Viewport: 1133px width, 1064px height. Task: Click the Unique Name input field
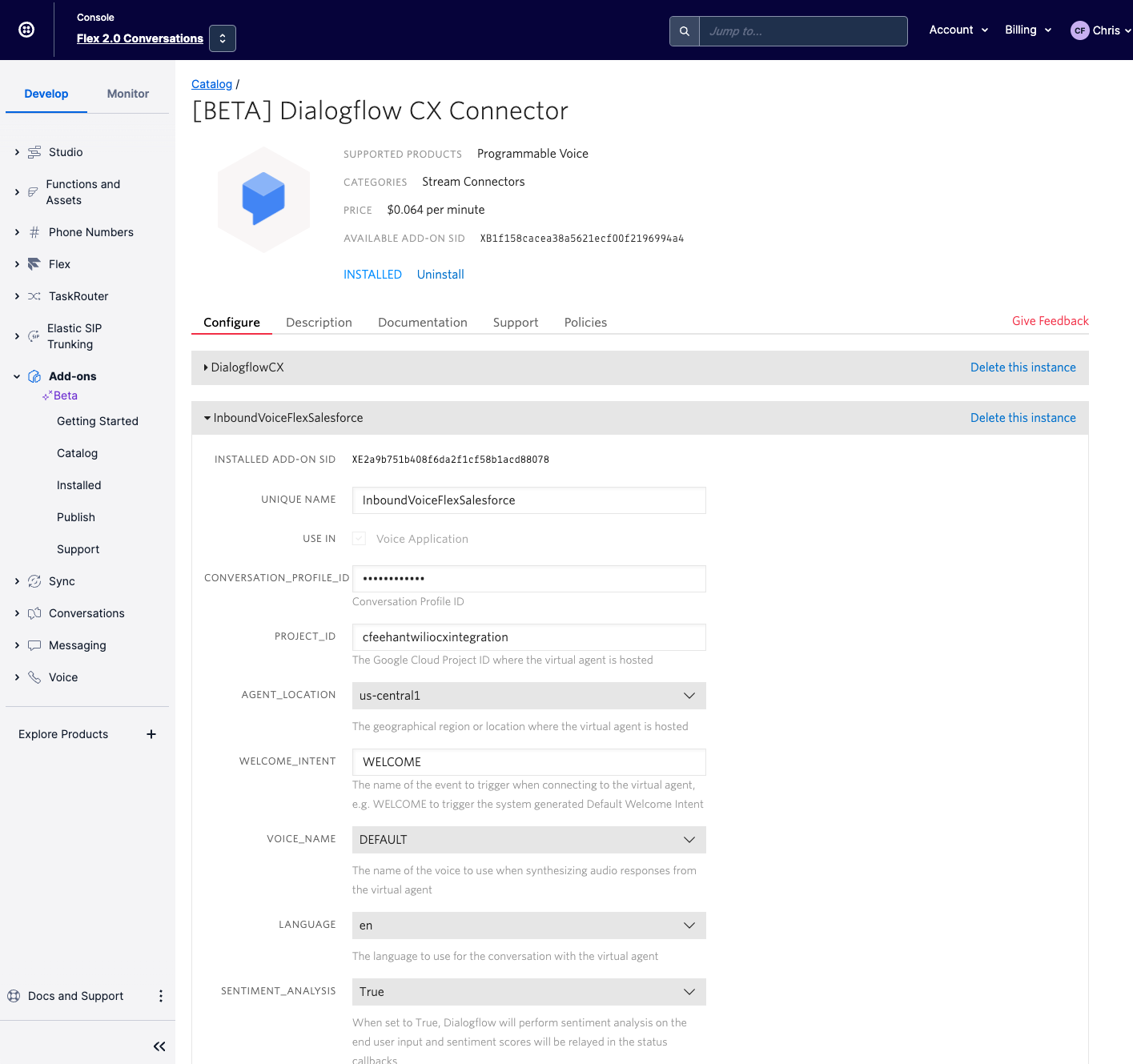(529, 500)
